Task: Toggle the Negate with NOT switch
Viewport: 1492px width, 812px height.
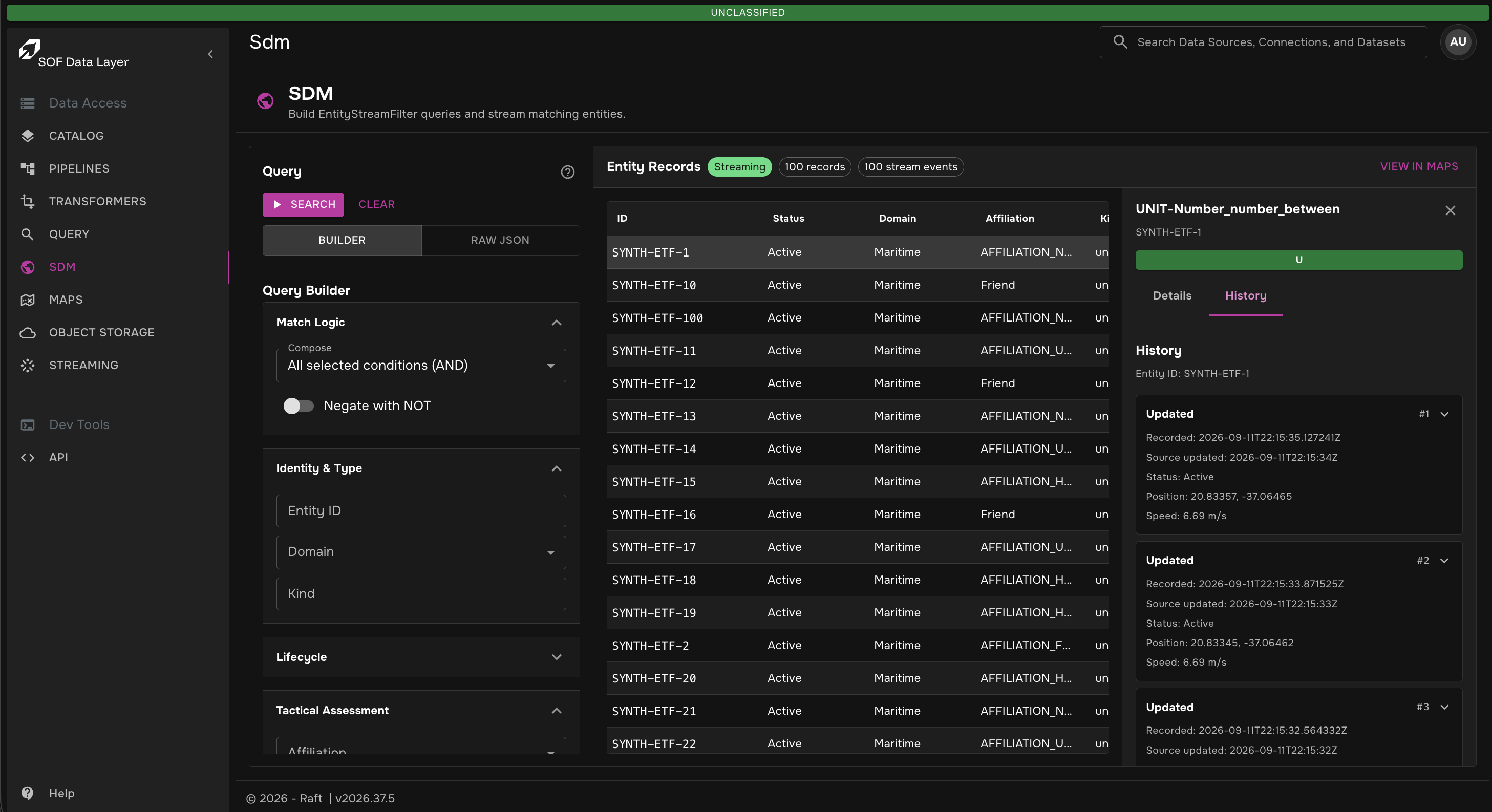Action: [x=299, y=406]
